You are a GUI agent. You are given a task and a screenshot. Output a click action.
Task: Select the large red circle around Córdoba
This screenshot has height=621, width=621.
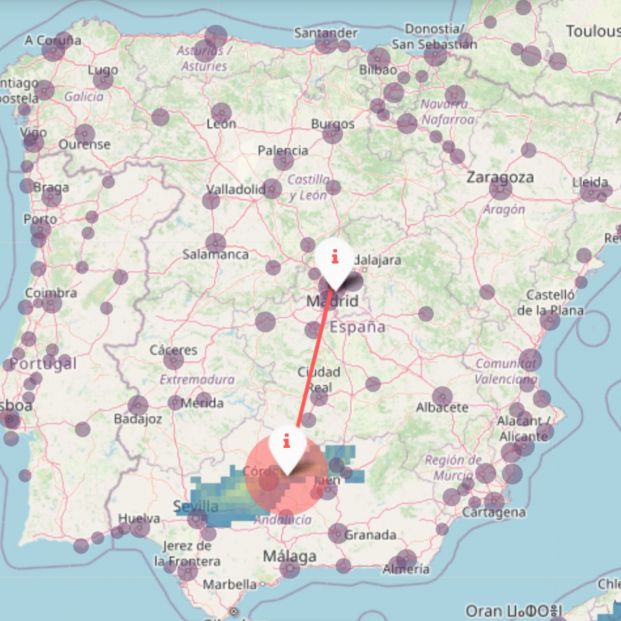[x=286, y=475]
